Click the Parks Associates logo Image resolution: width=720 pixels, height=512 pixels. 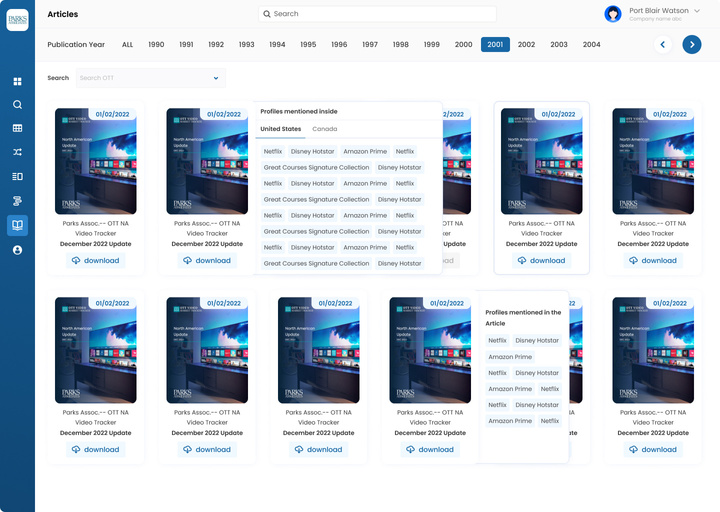(17, 20)
